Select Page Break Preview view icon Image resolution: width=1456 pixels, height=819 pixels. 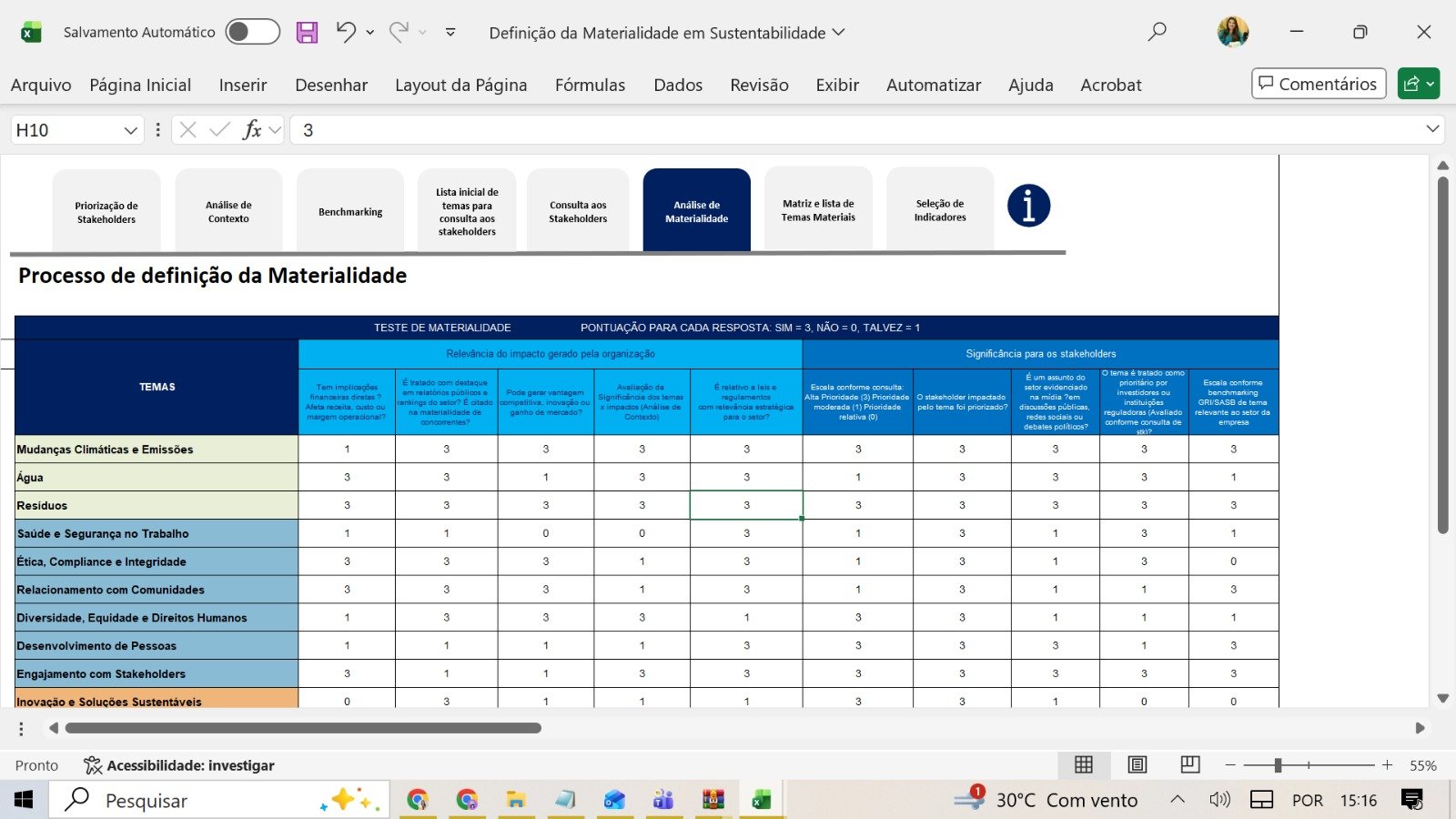[1189, 764]
